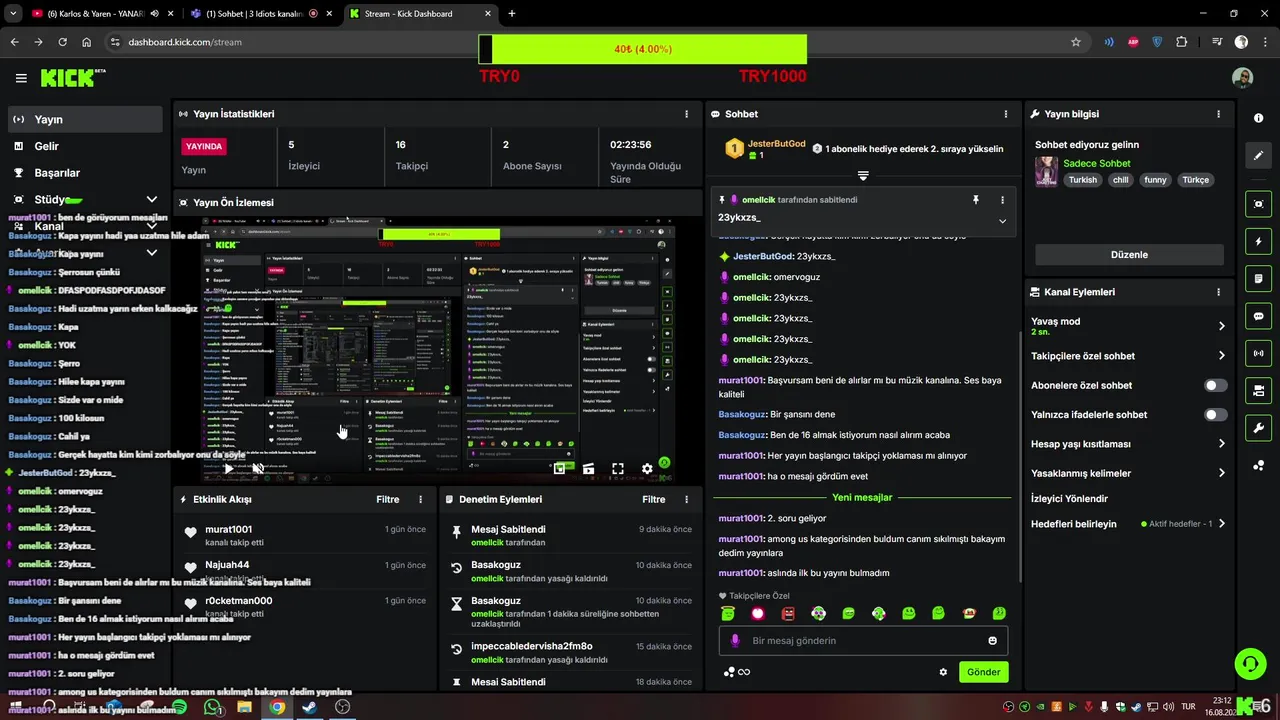Screen dimensions: 1280x720
Task: Toggle Yalnızca ifadelerle sohbet switch
Action: (x=1216, y=414)
